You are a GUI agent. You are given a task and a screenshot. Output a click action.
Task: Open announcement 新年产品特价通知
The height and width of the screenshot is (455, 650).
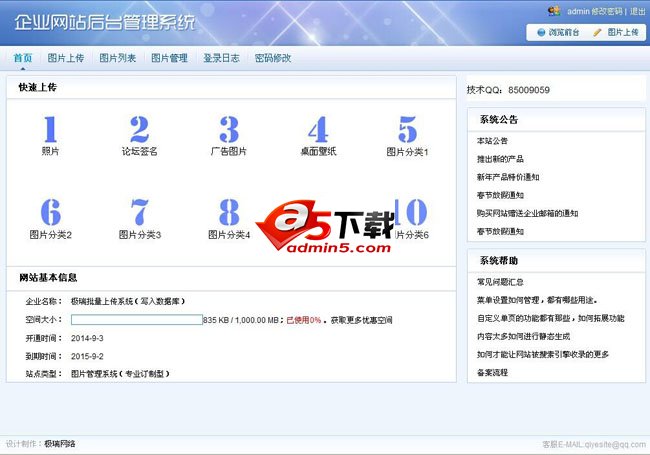tap(508, 177)
